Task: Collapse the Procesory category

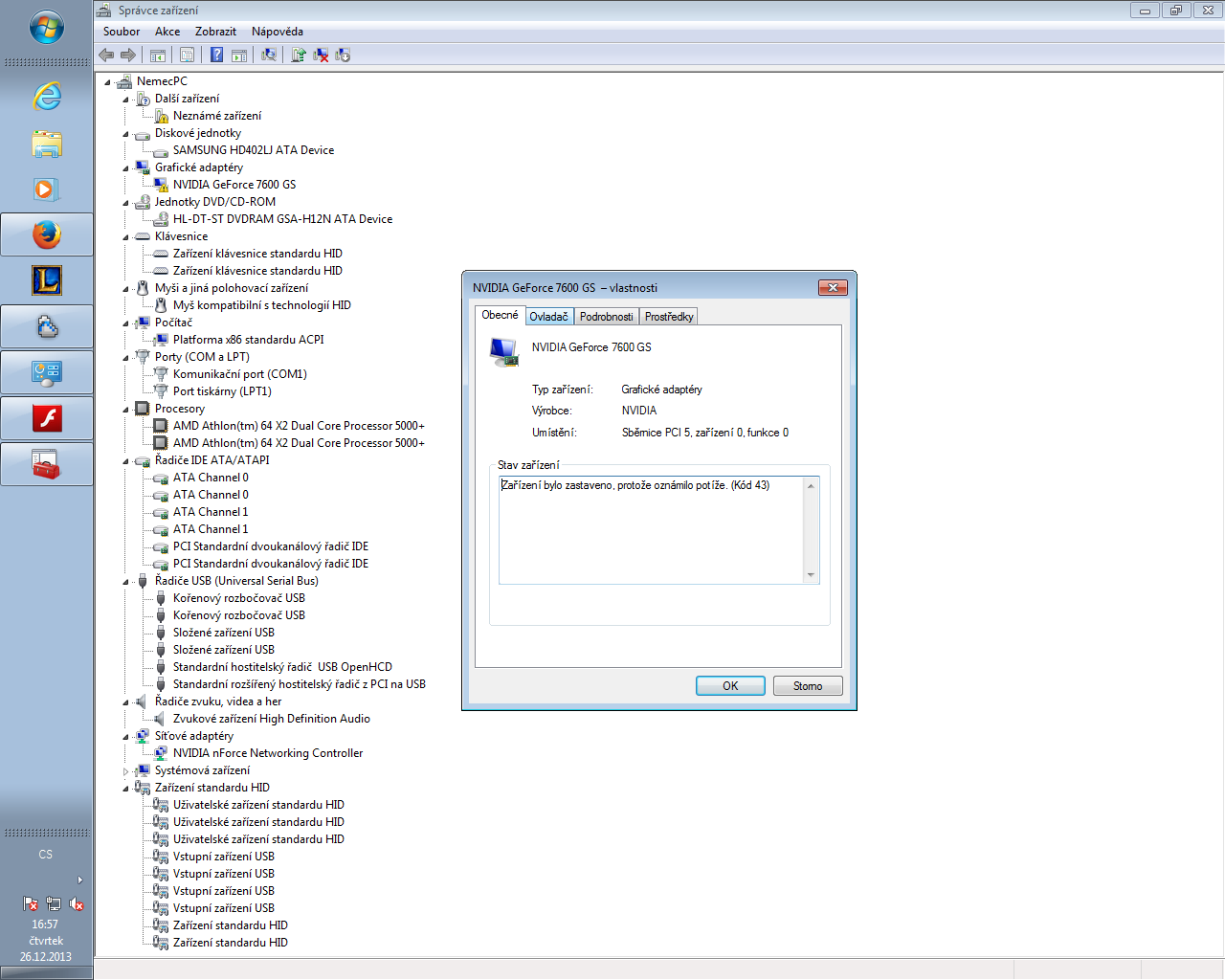Action: 125,410
